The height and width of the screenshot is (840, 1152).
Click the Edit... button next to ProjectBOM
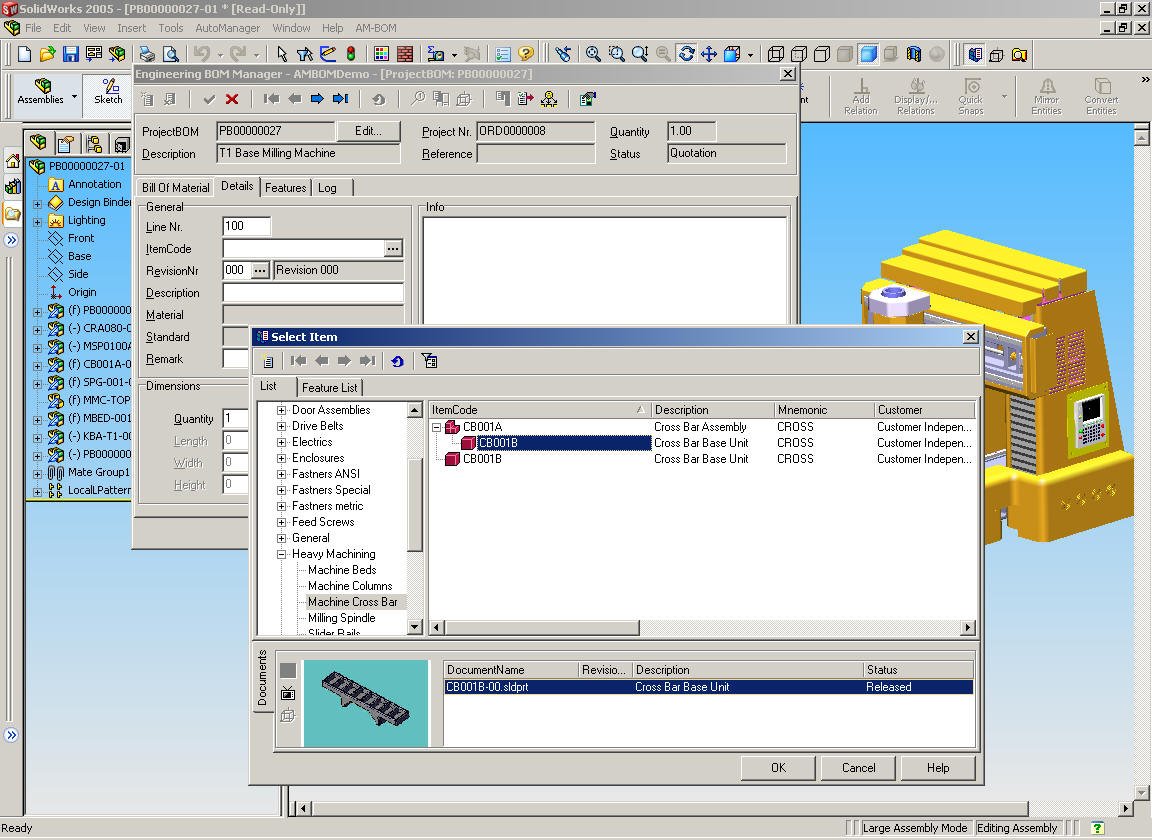(x=368, y=131)
